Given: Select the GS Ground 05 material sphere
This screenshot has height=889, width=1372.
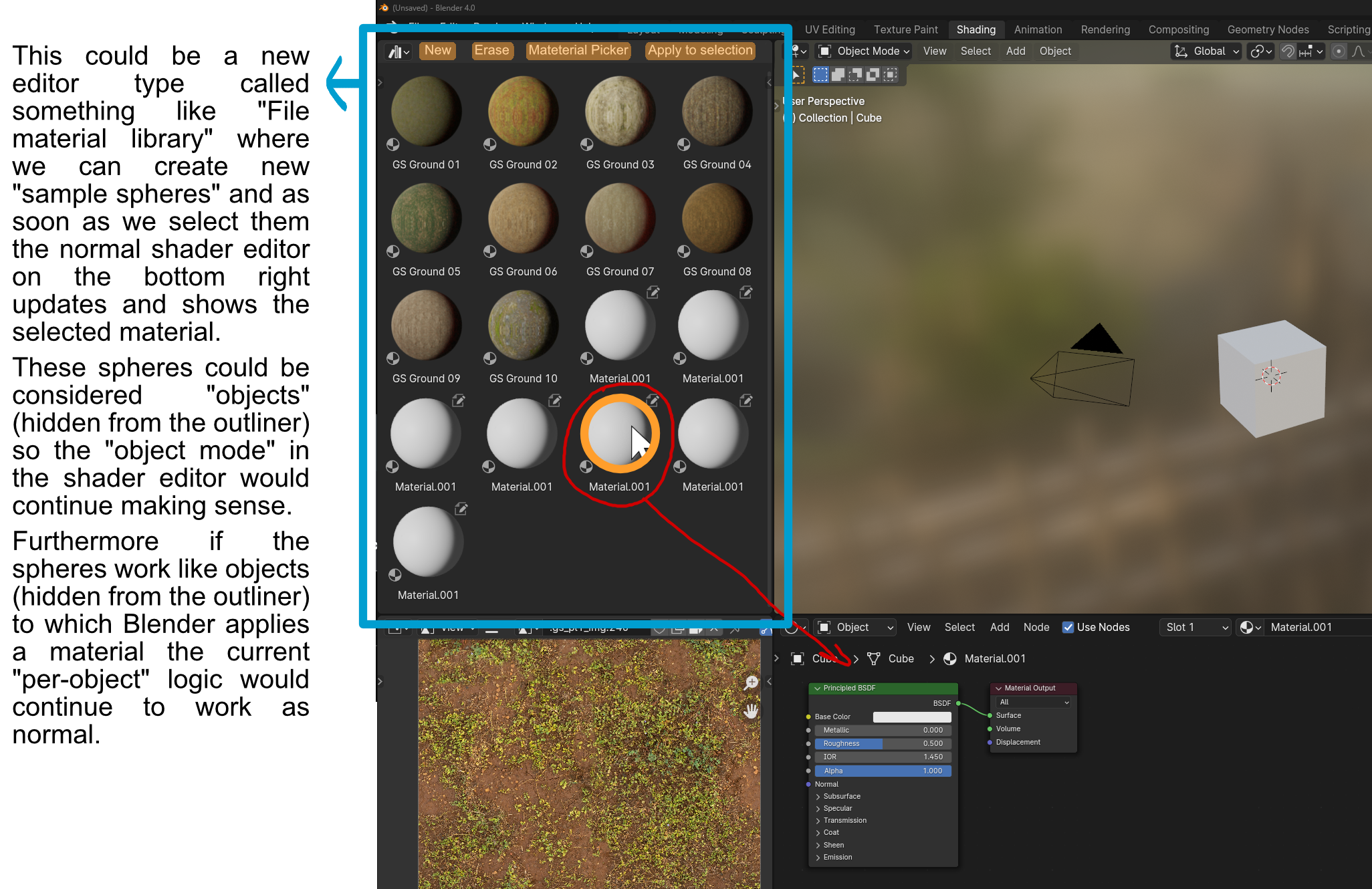Looking at the screenshot, I should coord(426,219).
